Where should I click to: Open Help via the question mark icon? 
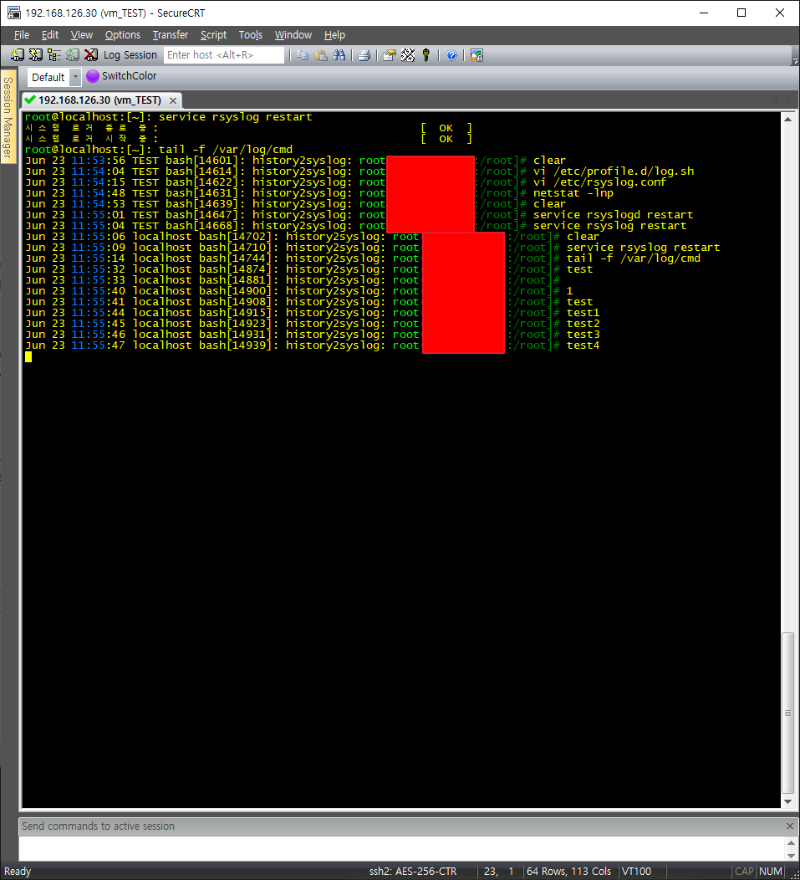451,55
